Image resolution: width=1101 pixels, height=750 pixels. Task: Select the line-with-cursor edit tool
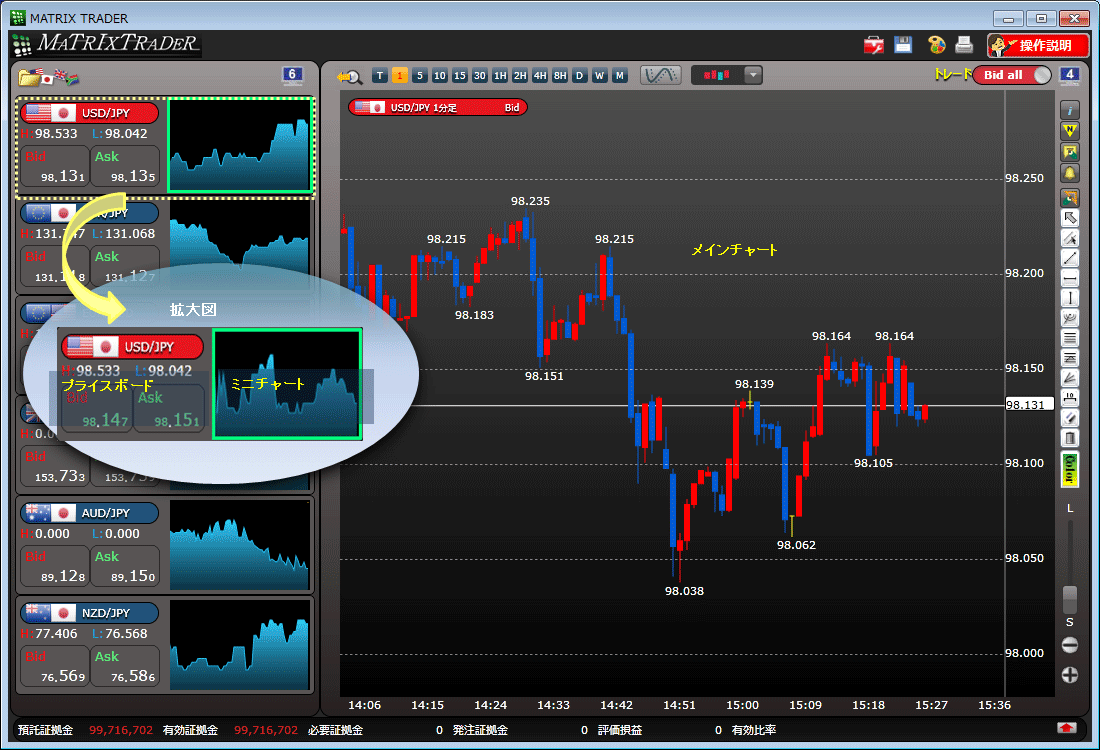[x=1069, y=238]
